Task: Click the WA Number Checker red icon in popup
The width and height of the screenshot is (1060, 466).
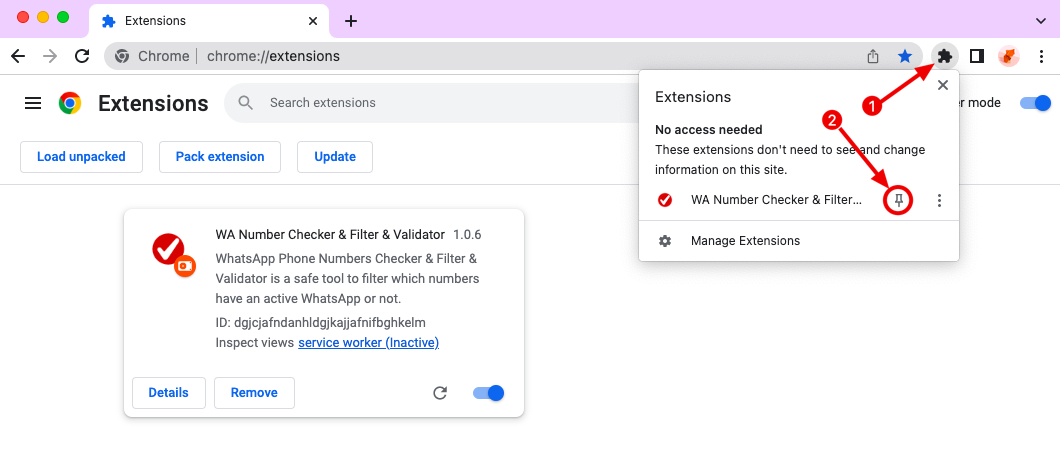Action: [665, 200]
